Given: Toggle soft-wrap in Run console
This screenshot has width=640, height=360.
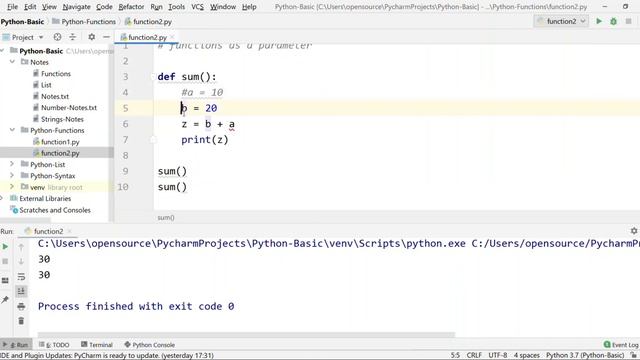Looking at the screenshot, I should click(x=21, y=277).
